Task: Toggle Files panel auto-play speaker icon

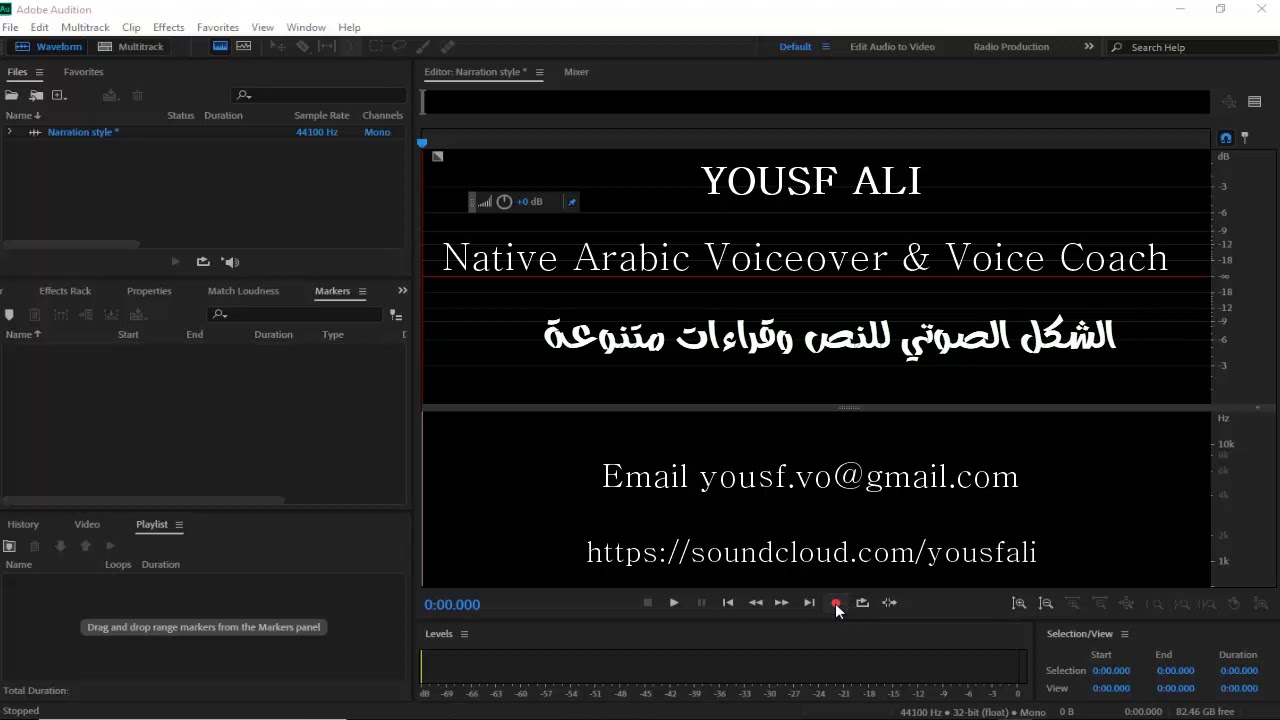Action: click(231, 262)
